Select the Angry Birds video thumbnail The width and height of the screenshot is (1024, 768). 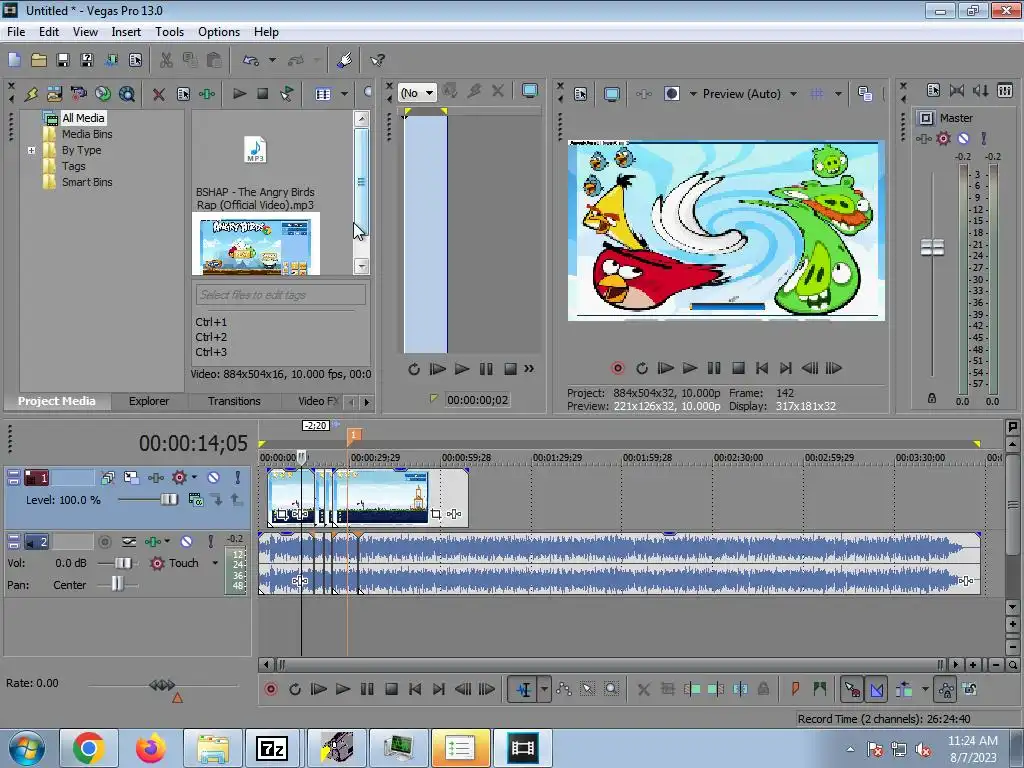(256, 246)
